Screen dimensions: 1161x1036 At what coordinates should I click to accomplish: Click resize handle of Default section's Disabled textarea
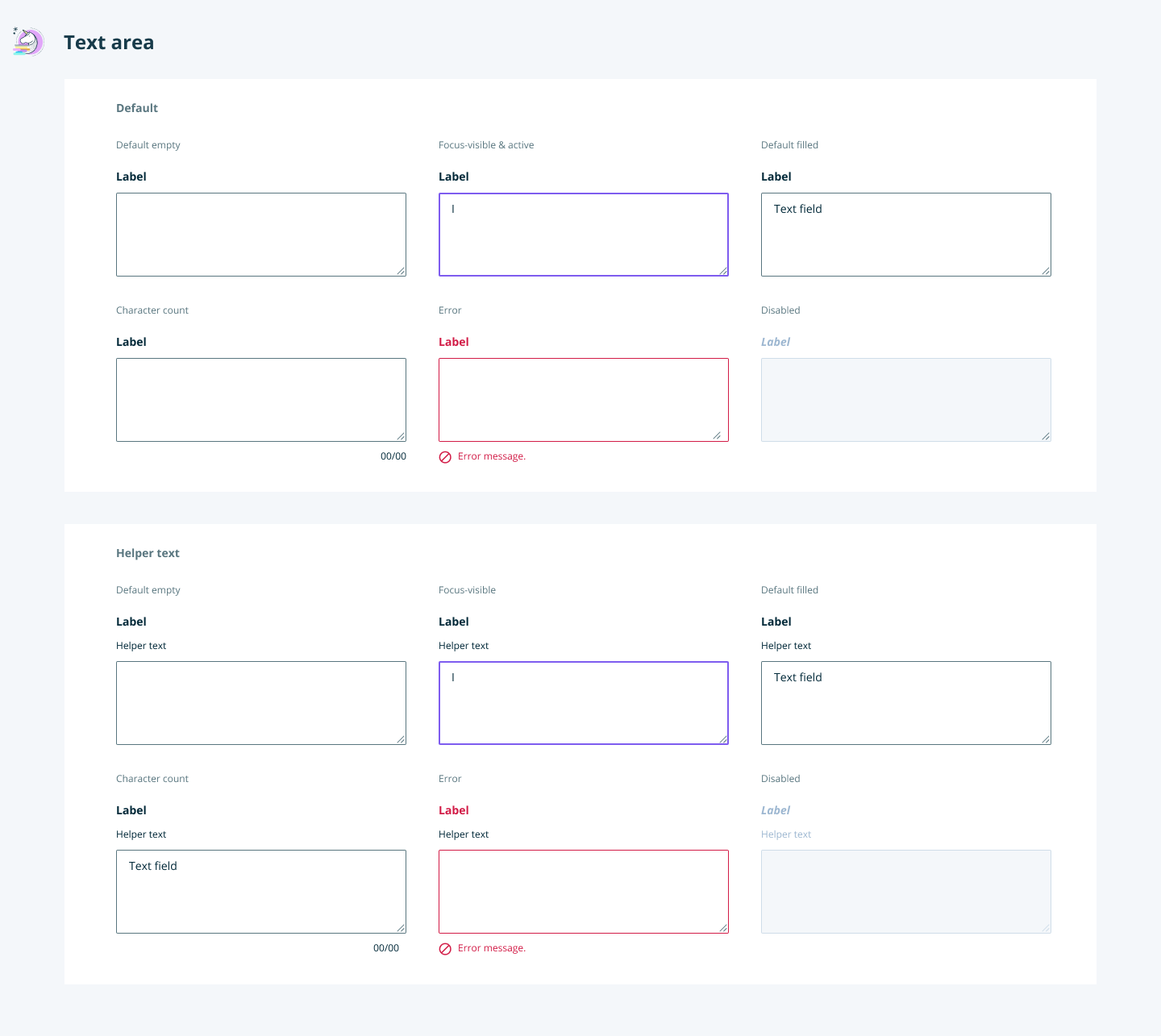1046,436
